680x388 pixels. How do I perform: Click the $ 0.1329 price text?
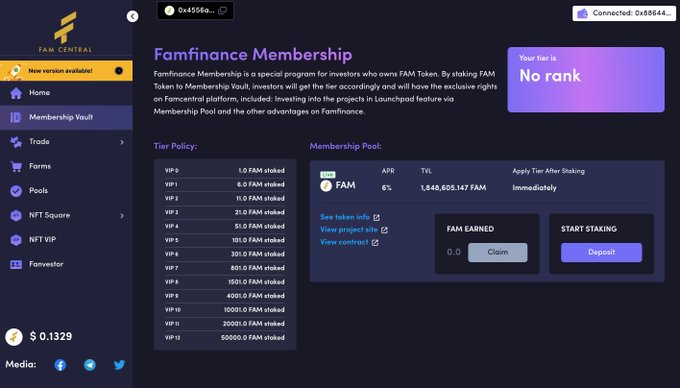[x=51, y=336]
